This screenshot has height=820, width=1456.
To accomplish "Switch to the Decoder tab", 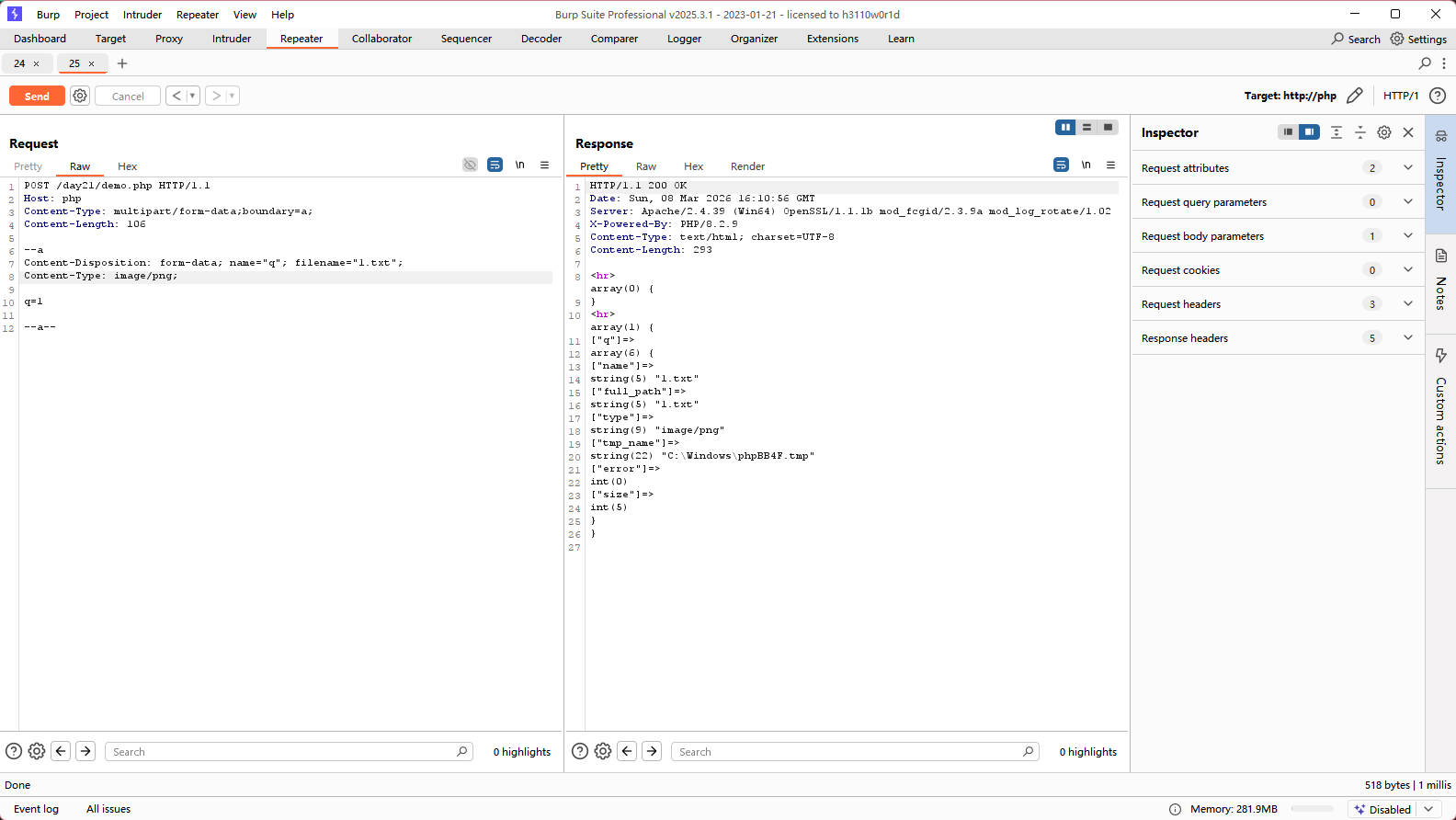I will 541,39.
